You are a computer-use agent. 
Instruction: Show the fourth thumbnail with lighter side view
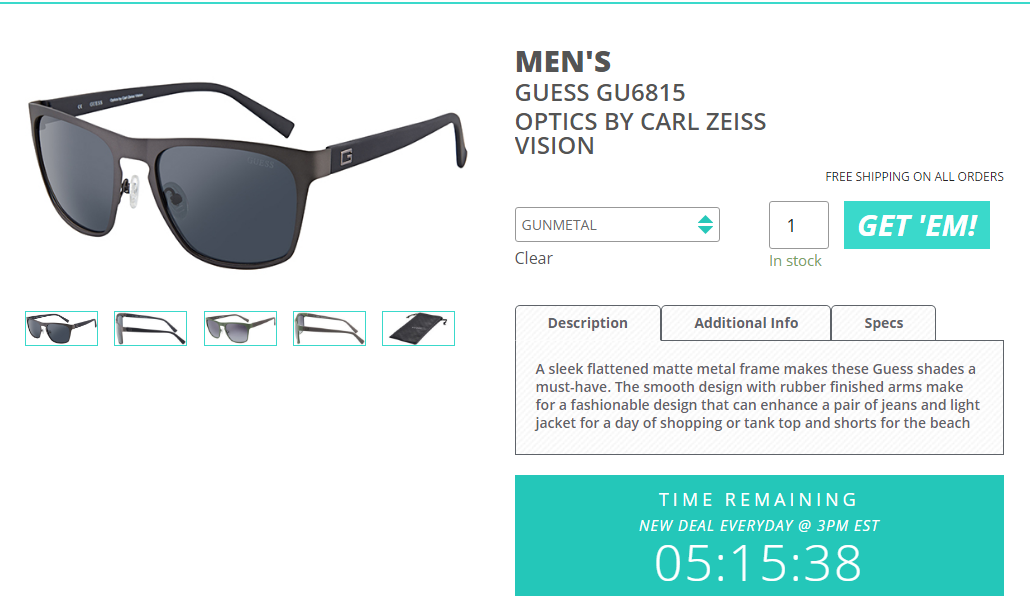(x=329, y=328)
